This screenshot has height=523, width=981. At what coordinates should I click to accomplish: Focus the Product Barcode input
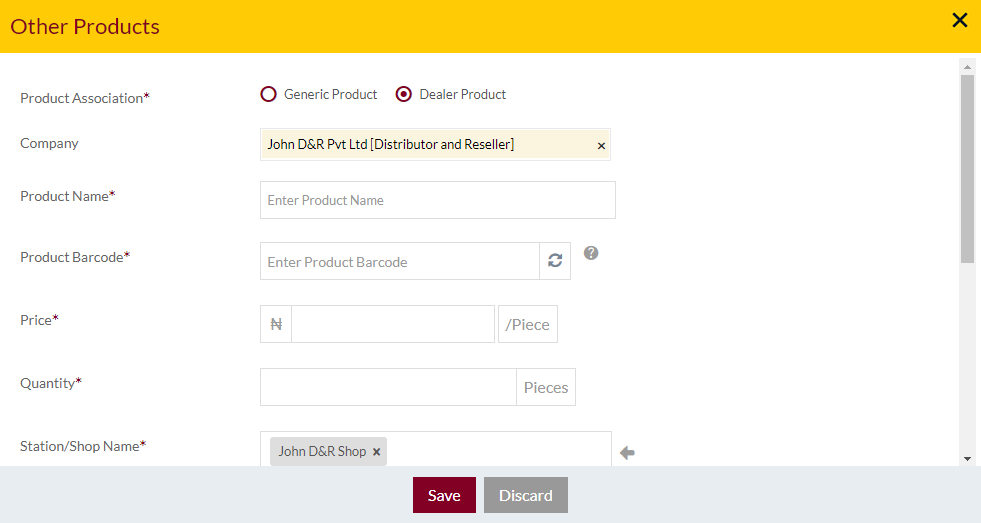pos(400,261)
